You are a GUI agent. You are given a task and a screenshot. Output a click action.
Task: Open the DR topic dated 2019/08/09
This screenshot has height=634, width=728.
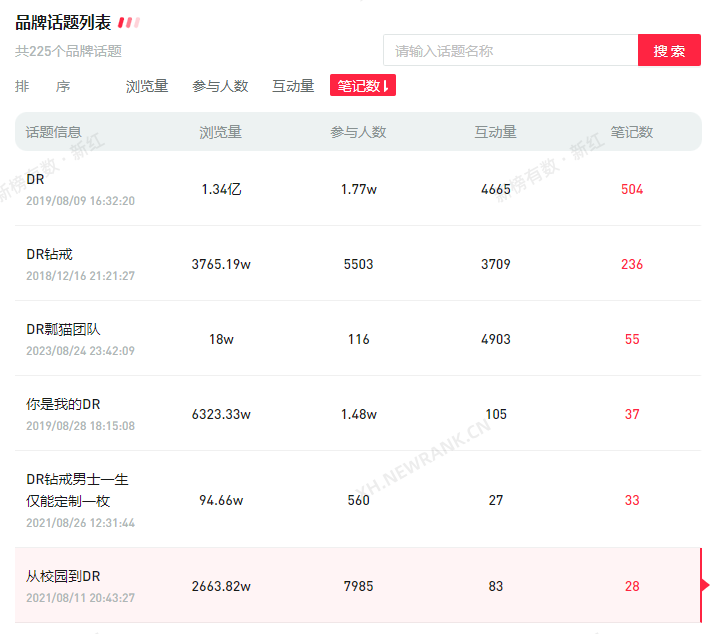click(35, 179)
